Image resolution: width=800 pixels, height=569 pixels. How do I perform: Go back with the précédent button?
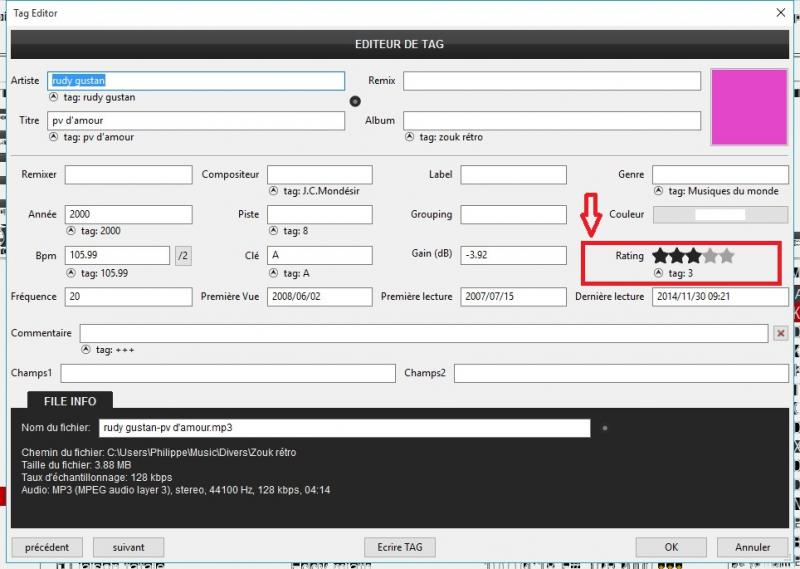point(47,547)
